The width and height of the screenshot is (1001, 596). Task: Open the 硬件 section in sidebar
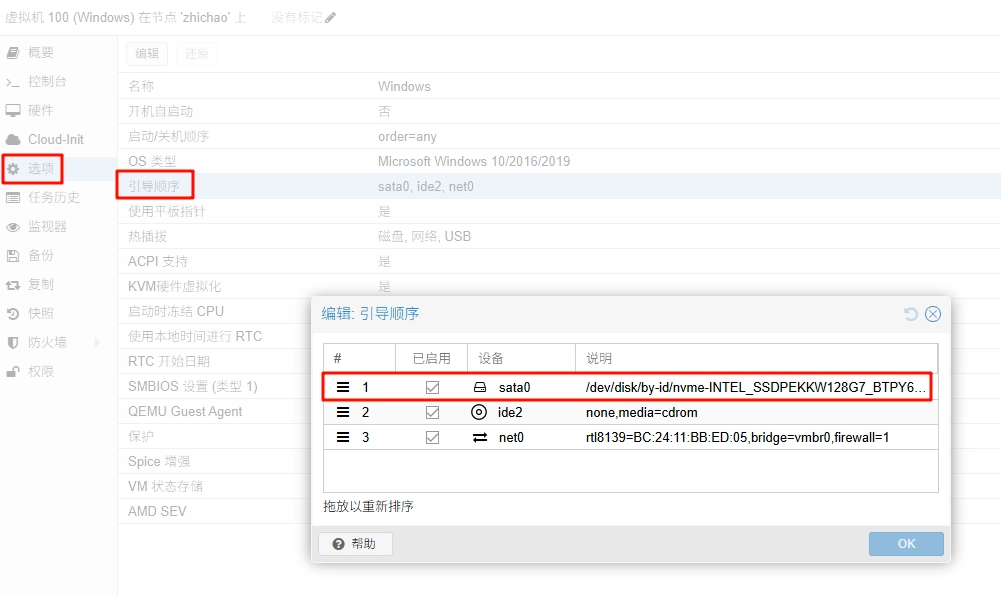tap(40, 110)
